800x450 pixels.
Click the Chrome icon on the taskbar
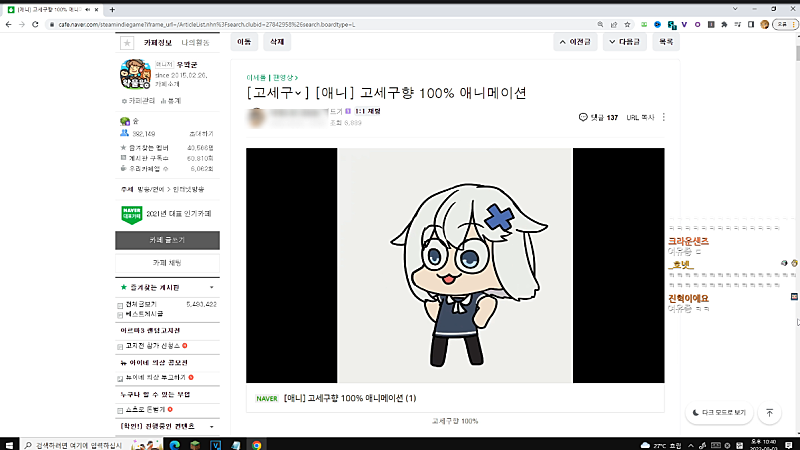coord(256,445)
